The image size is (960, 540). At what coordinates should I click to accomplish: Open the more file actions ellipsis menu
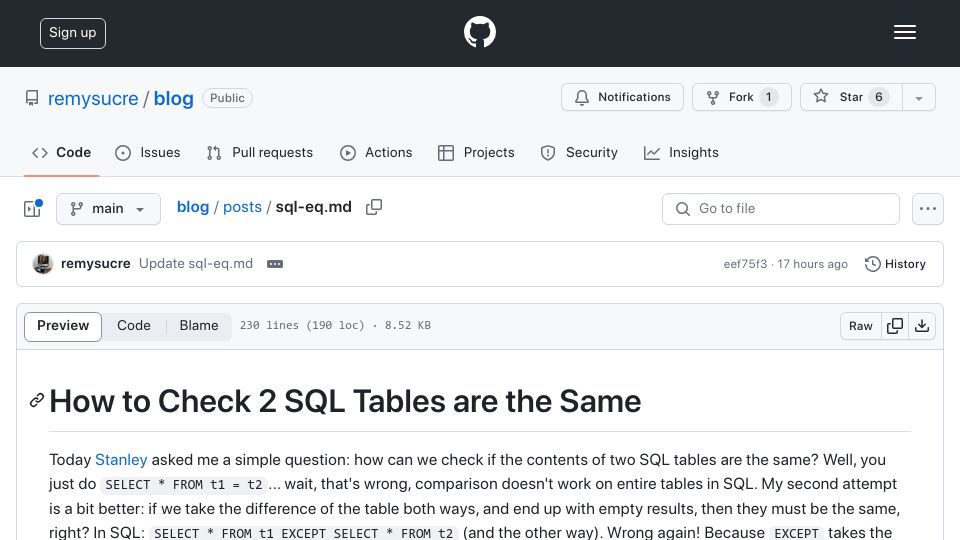click(928, 209)
